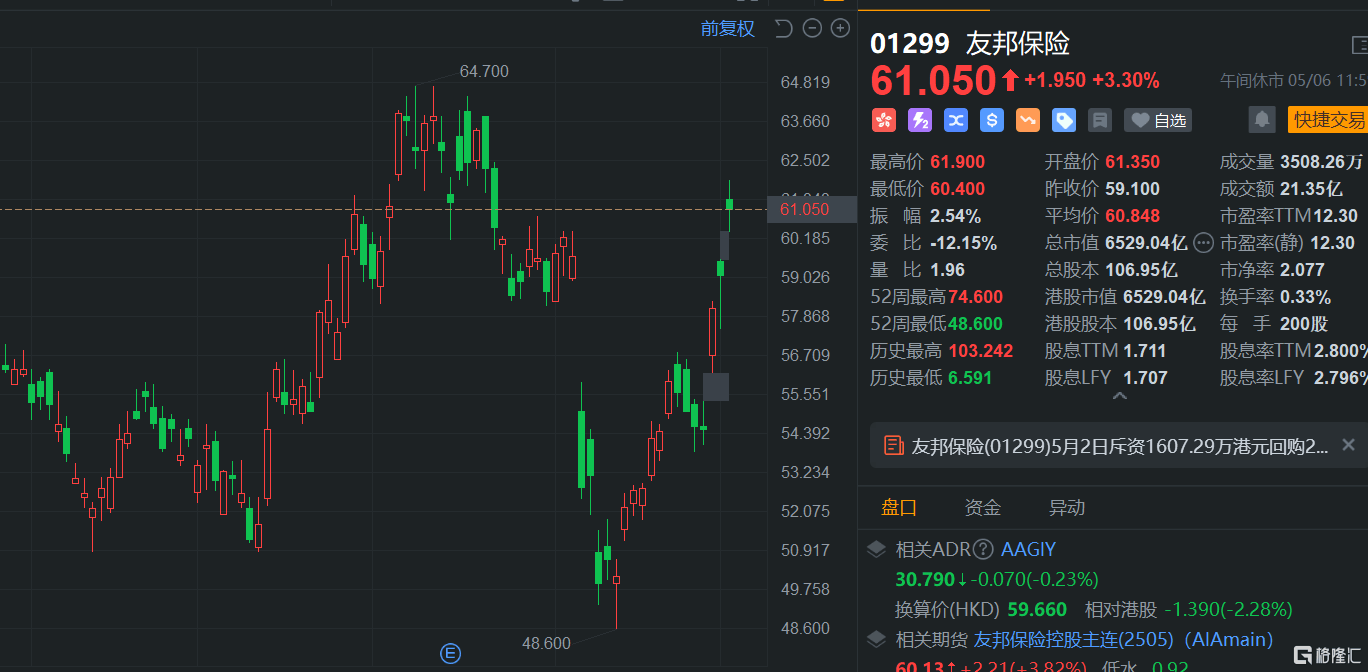Viewport: 1368px width, 672px height.
Task: Click the 市净率 value 2.077
Action: 1302,270
